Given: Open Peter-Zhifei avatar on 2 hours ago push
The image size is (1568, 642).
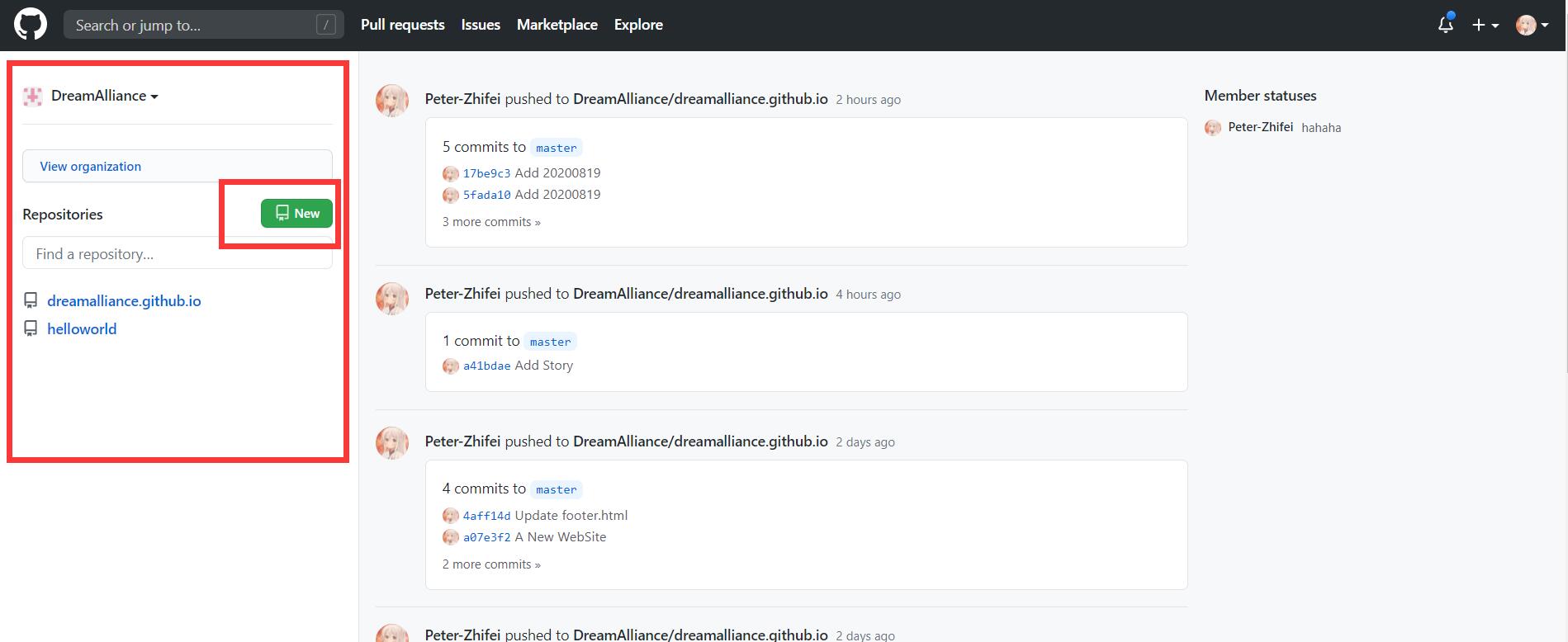Looking at the screenshot, I should [x=392, y=101].
